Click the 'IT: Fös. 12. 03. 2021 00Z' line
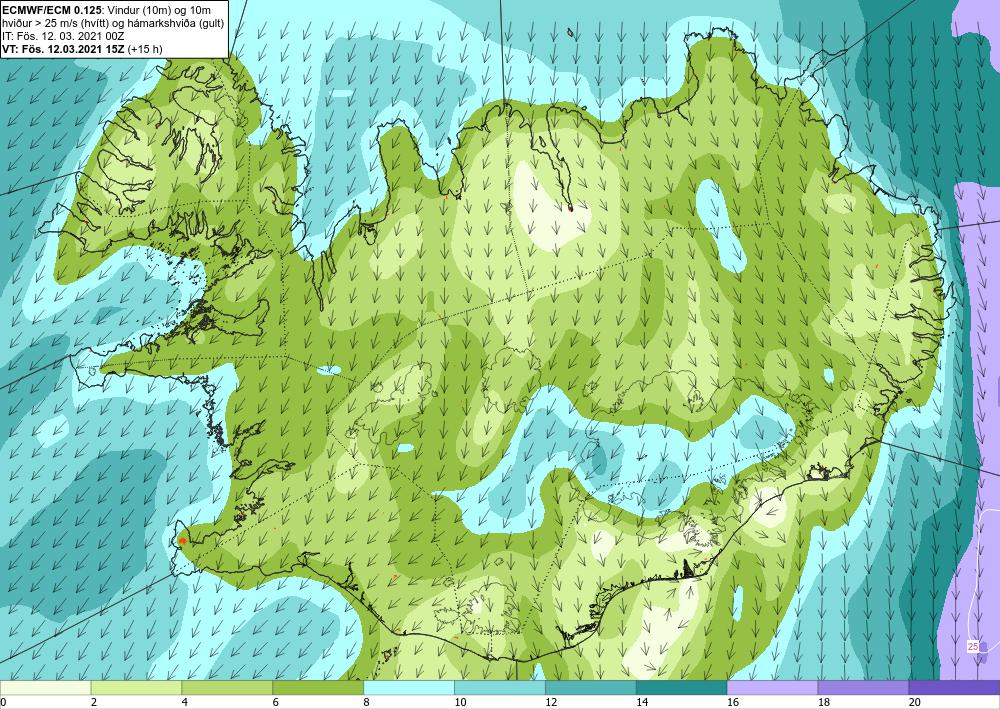Image resolution: width=1000 pixels, height=709 pixels. [x=63, y=36]
